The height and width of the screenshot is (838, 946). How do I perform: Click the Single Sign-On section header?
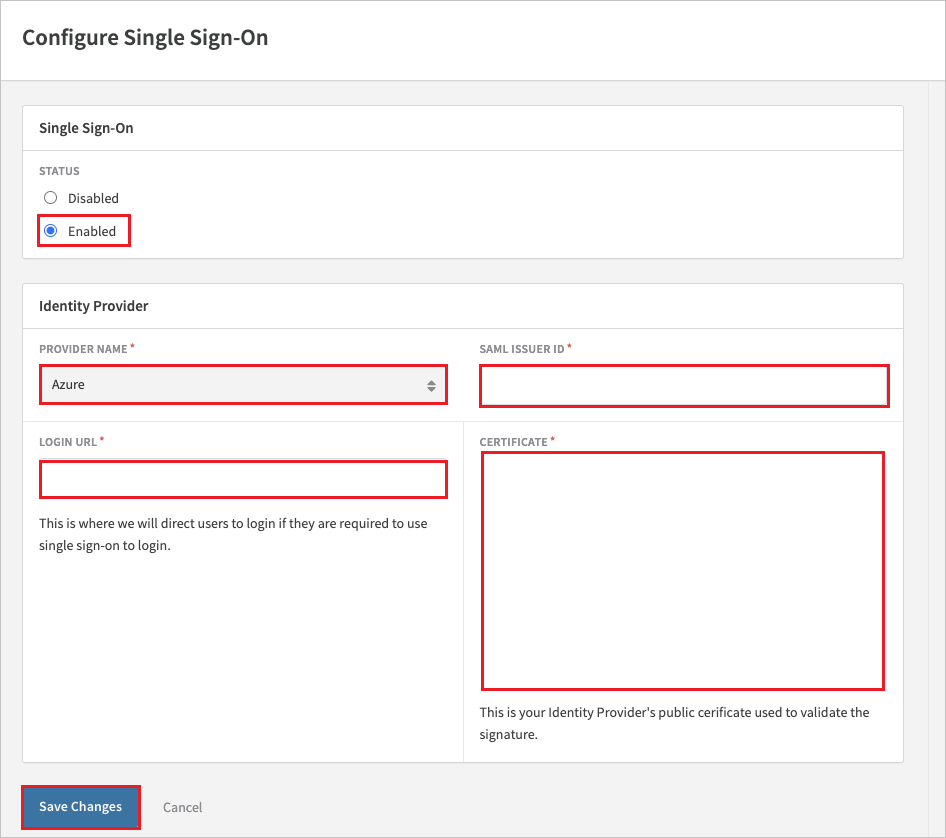pyautogui.click(x=86, y=128)
